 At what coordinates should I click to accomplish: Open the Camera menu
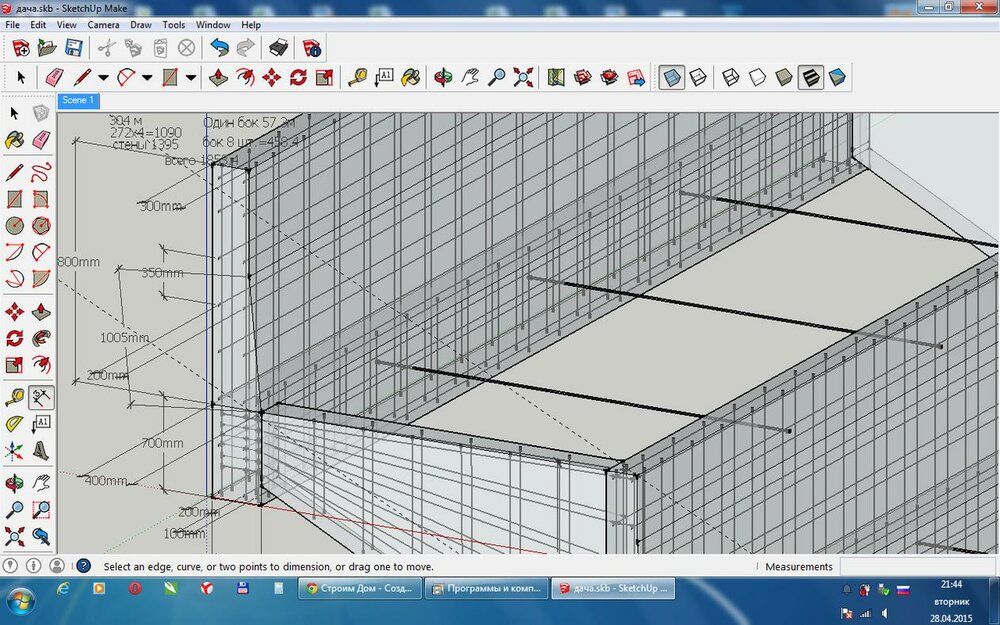coord(103,24)
